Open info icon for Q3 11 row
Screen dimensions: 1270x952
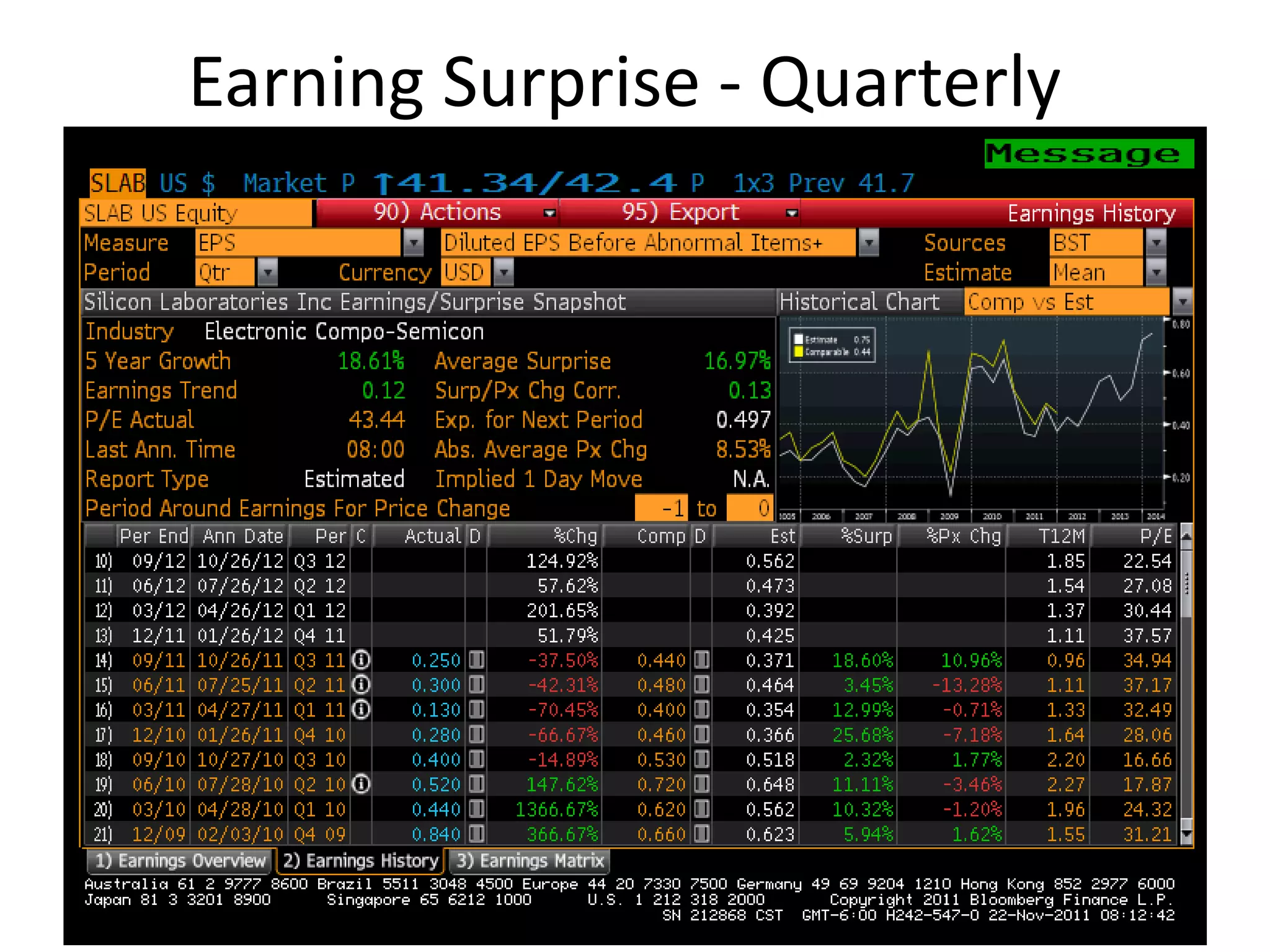tap(361, 660)
